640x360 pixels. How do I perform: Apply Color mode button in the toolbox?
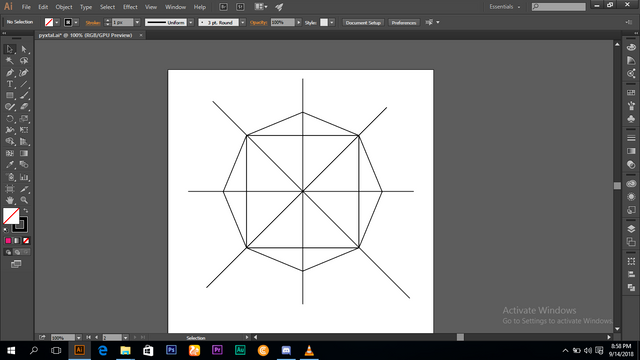coord(8,241)
